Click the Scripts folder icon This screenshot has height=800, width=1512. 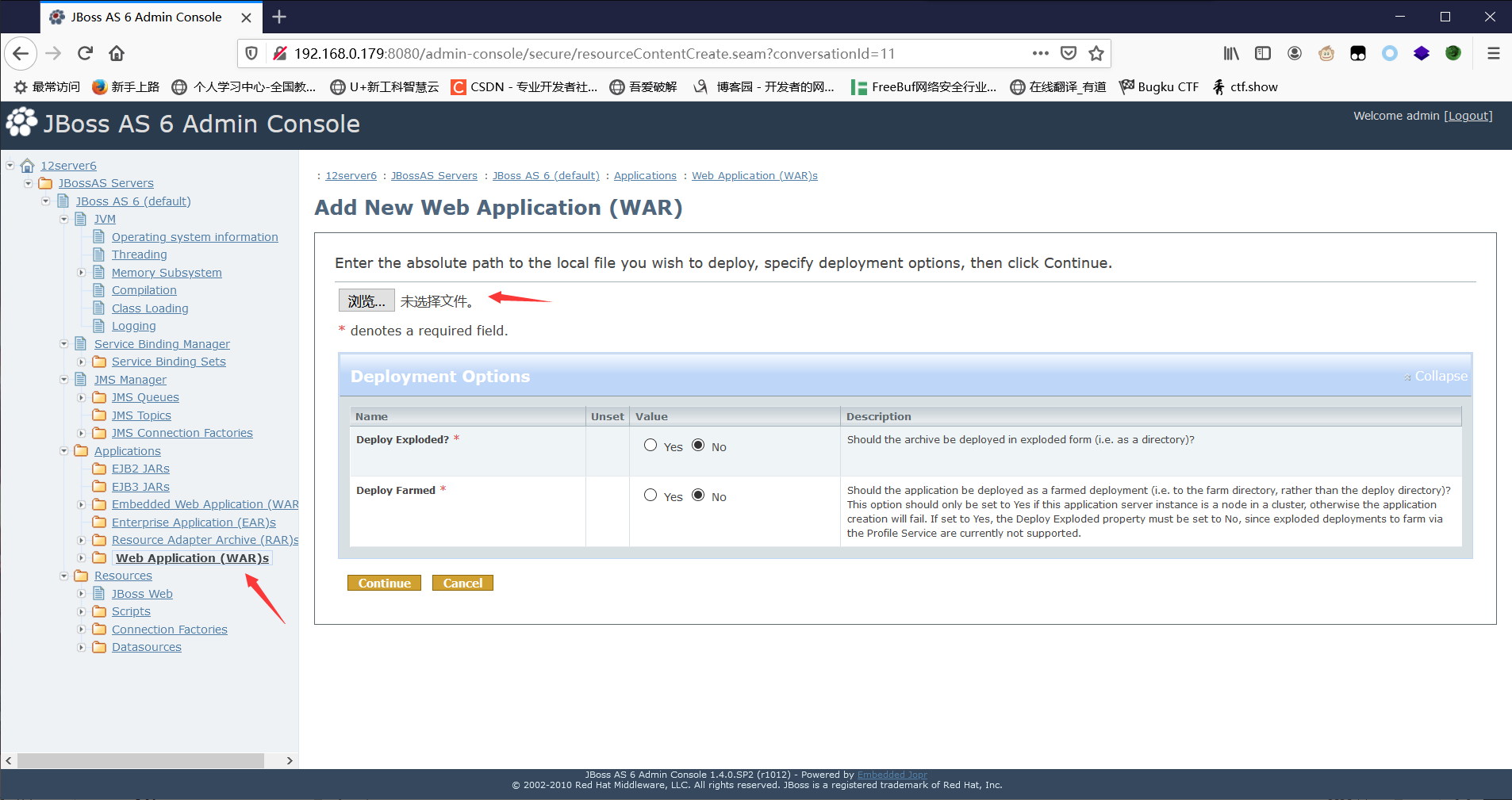click(99, 611)
